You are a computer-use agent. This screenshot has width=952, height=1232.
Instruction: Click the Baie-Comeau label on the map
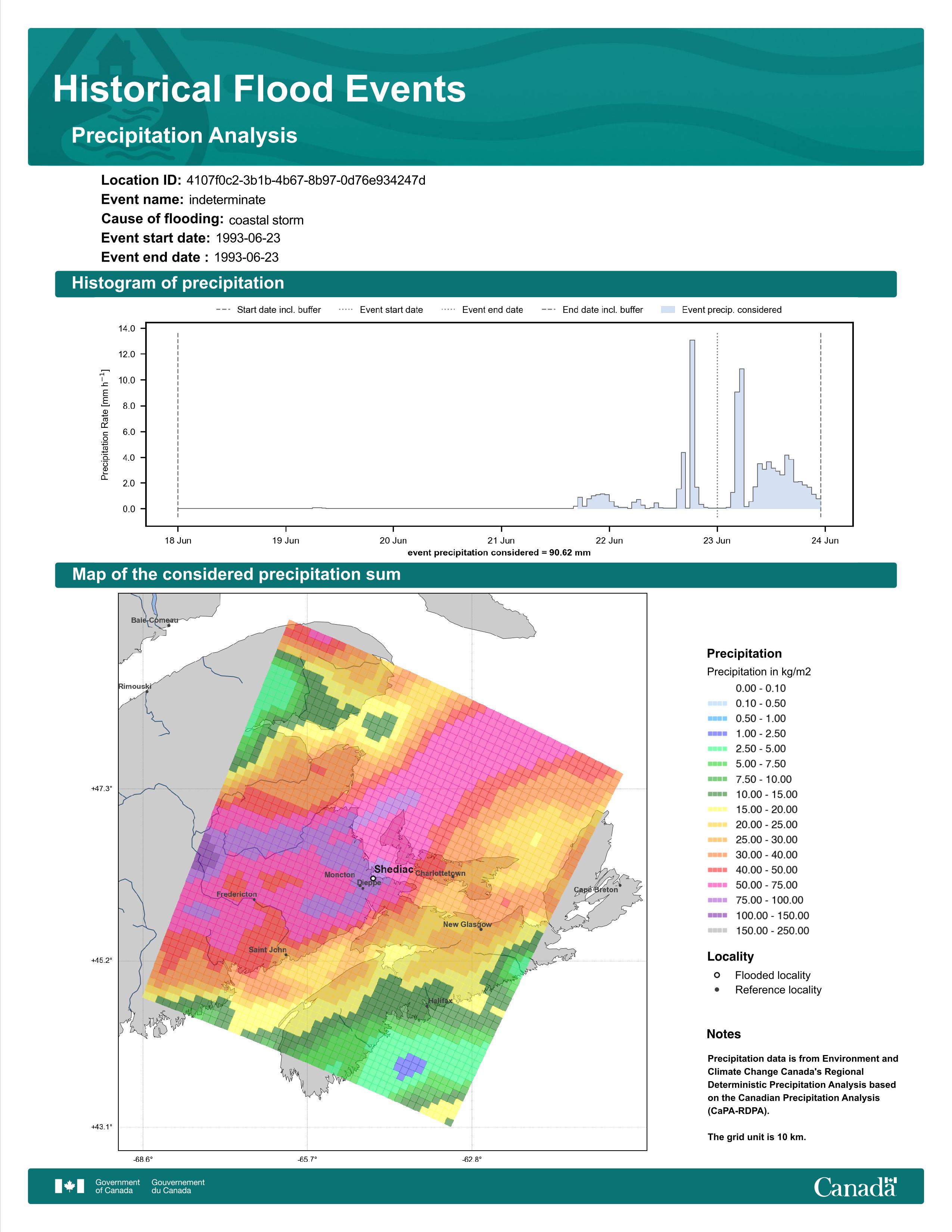155,620
